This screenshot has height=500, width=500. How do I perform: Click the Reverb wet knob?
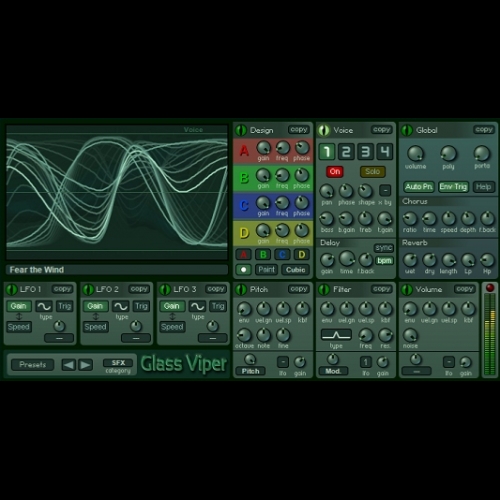(410, 260)
